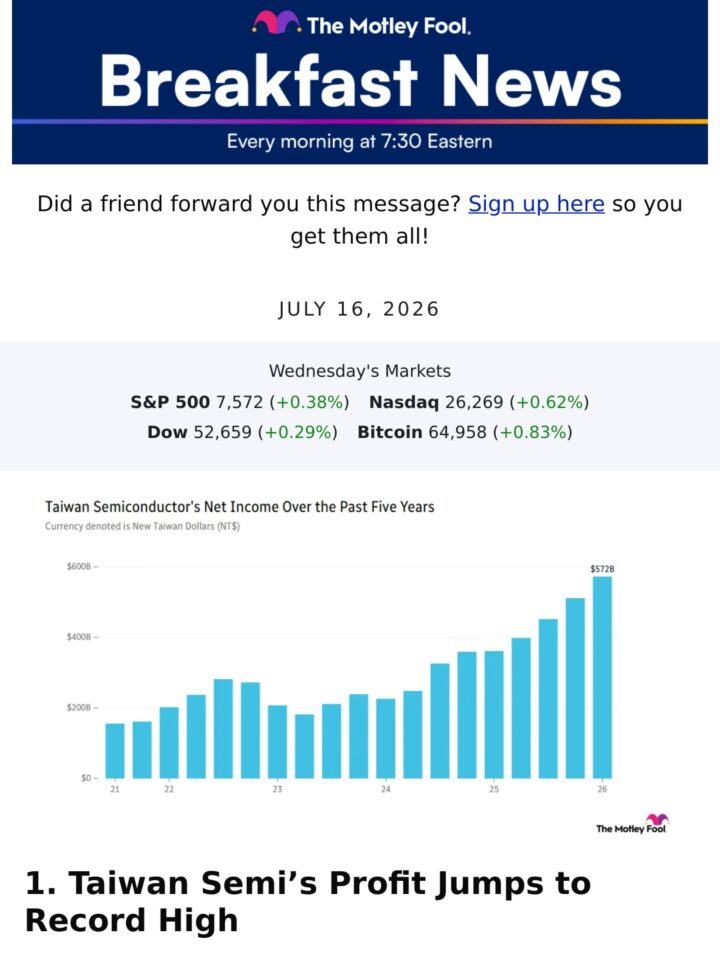Click the Breakfast News banner title
The width and height of the screenshot is (720, 960).
361,81
